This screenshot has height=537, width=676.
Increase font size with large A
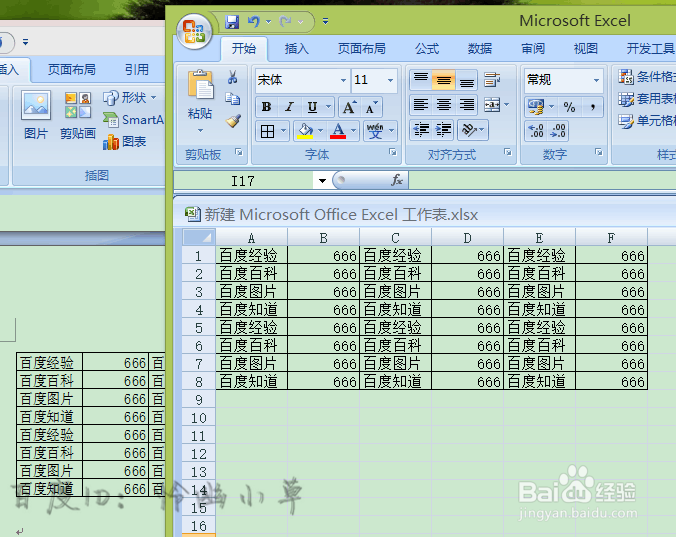349,107
